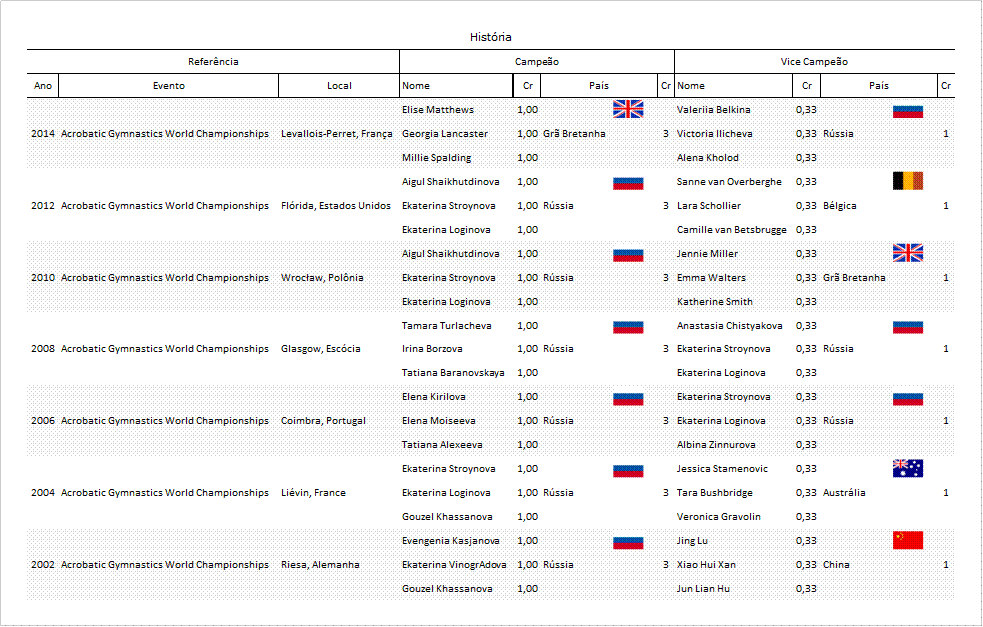Click Flórida, Estados Unidos location cell
The height and width of the screenshot is (627, 983).
point(335,206)
